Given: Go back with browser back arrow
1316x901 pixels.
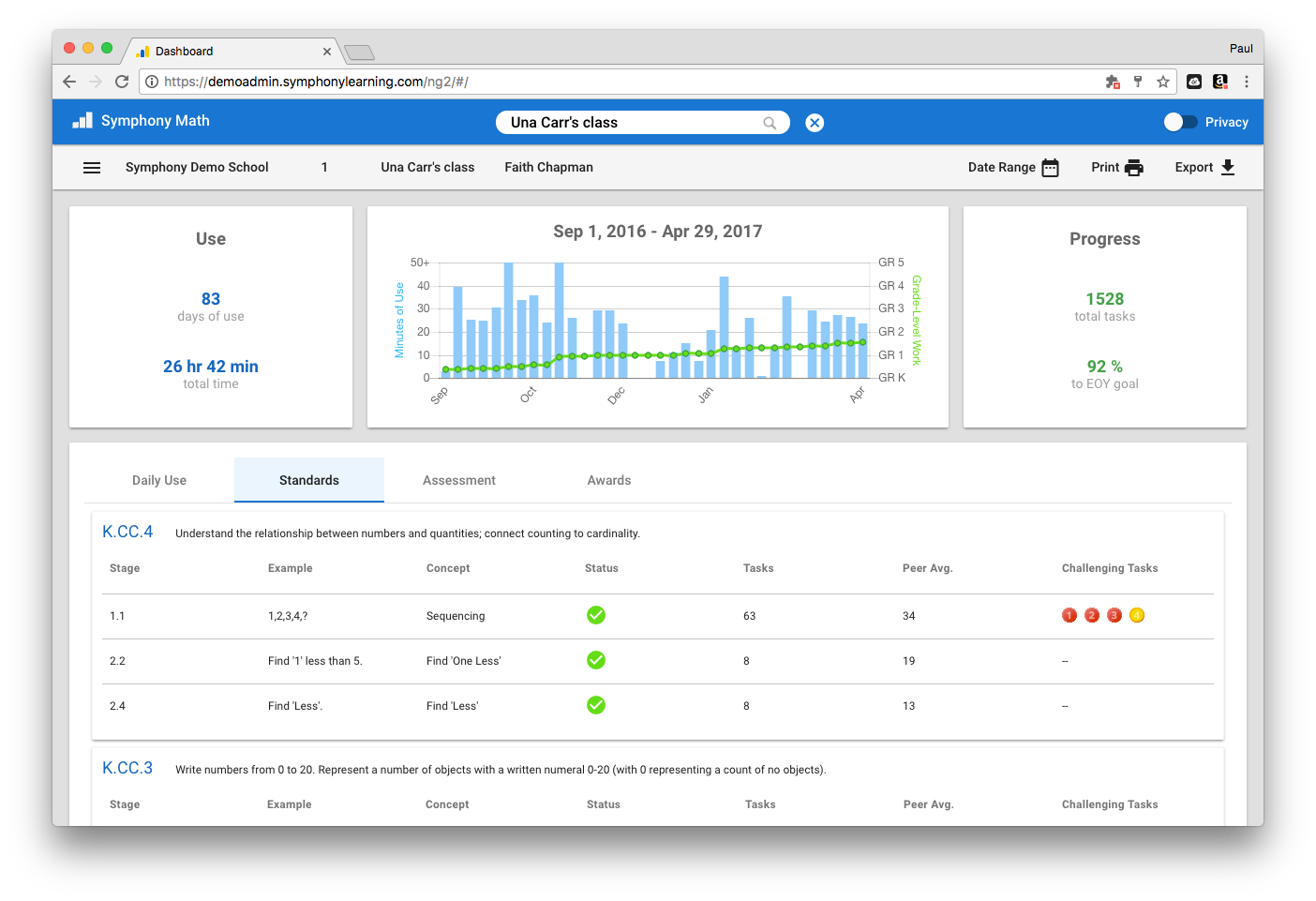Looking at the screenshot, I should point(69,82).
